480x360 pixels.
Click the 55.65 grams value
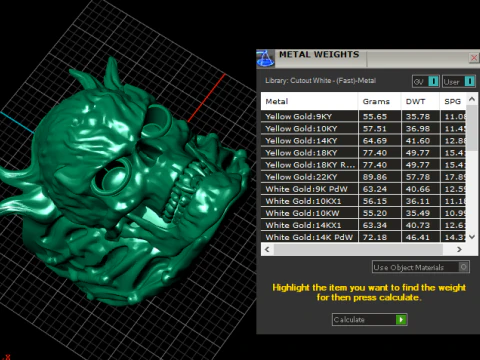375,117
